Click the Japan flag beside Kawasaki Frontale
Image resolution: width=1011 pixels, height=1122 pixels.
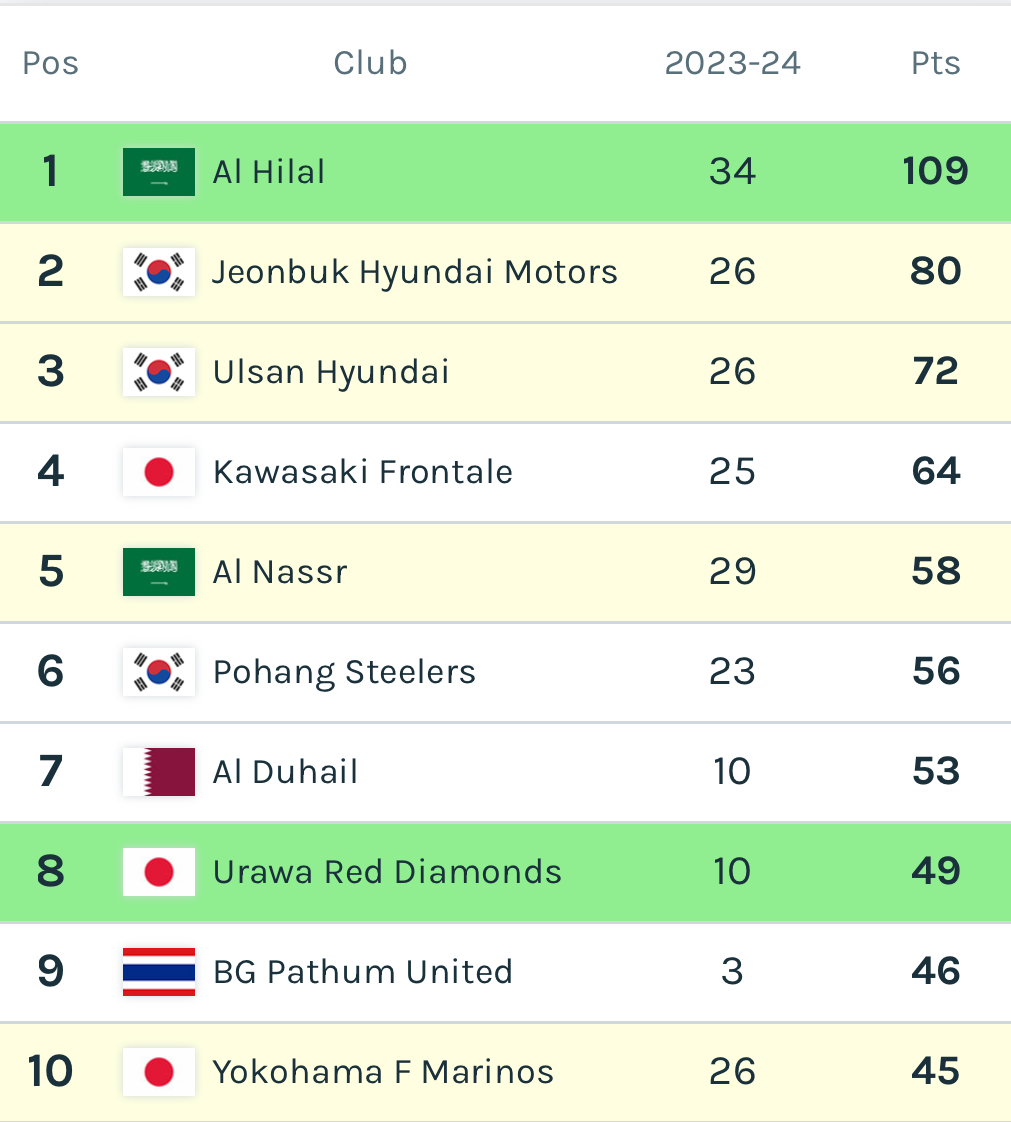coord(159,472)
